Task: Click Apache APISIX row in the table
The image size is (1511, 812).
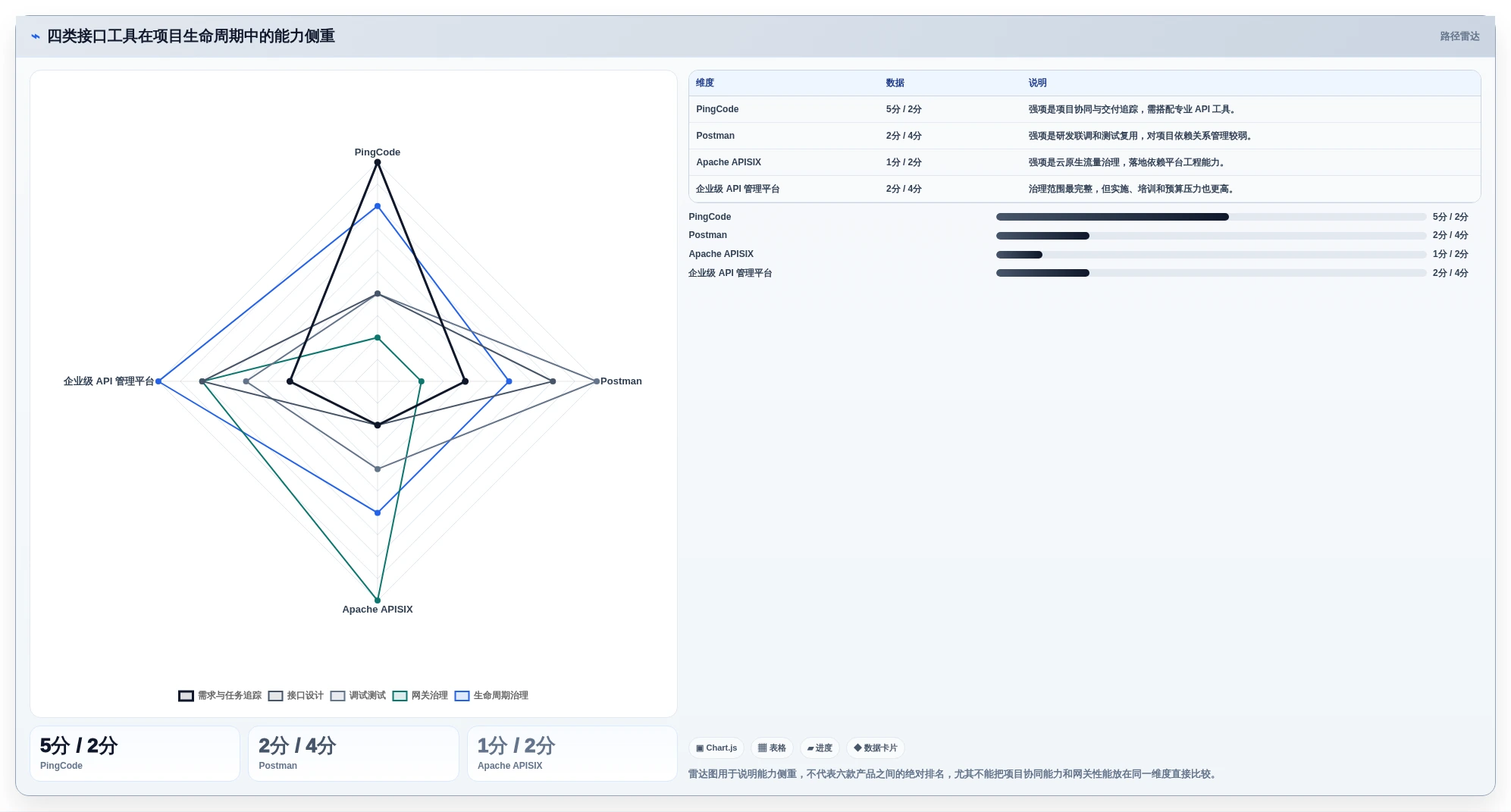Action: (1084, 162)
